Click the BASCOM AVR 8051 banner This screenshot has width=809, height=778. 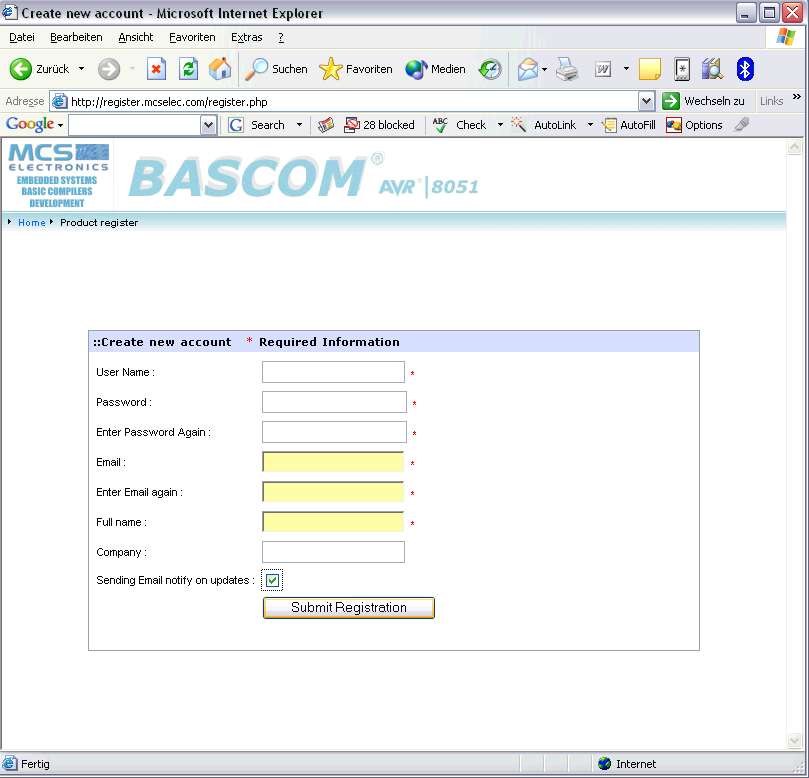click(303, 176)
